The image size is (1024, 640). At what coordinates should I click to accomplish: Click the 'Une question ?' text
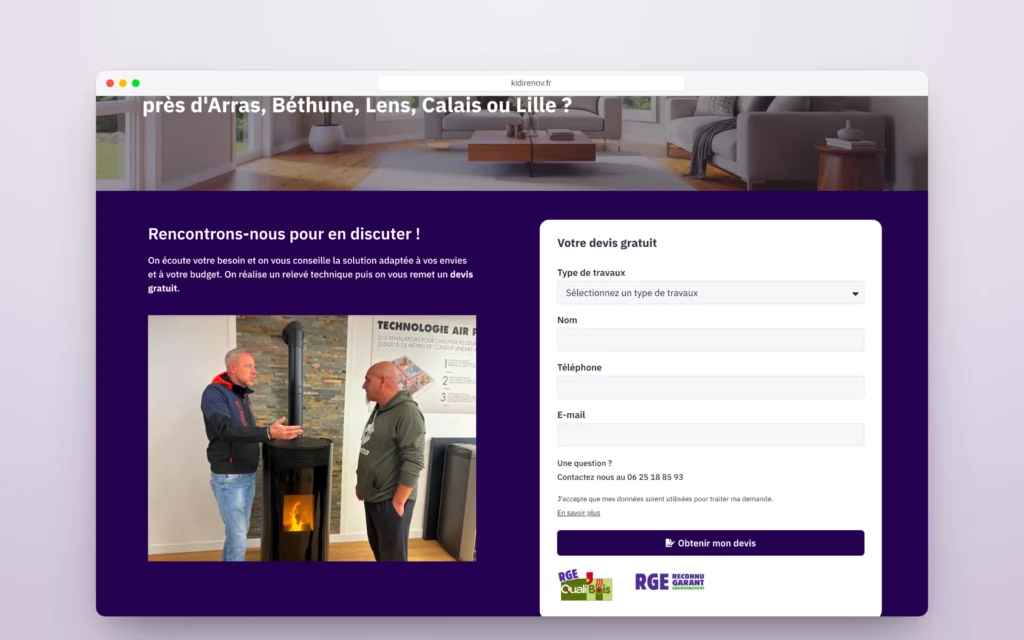pos(584,463)
